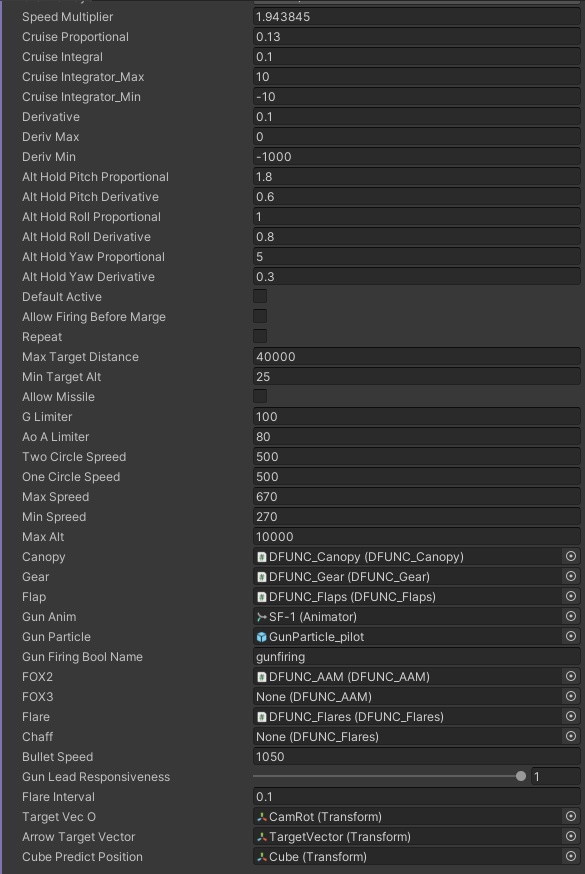Open object picker for Flap field

[x=571, y=596]
